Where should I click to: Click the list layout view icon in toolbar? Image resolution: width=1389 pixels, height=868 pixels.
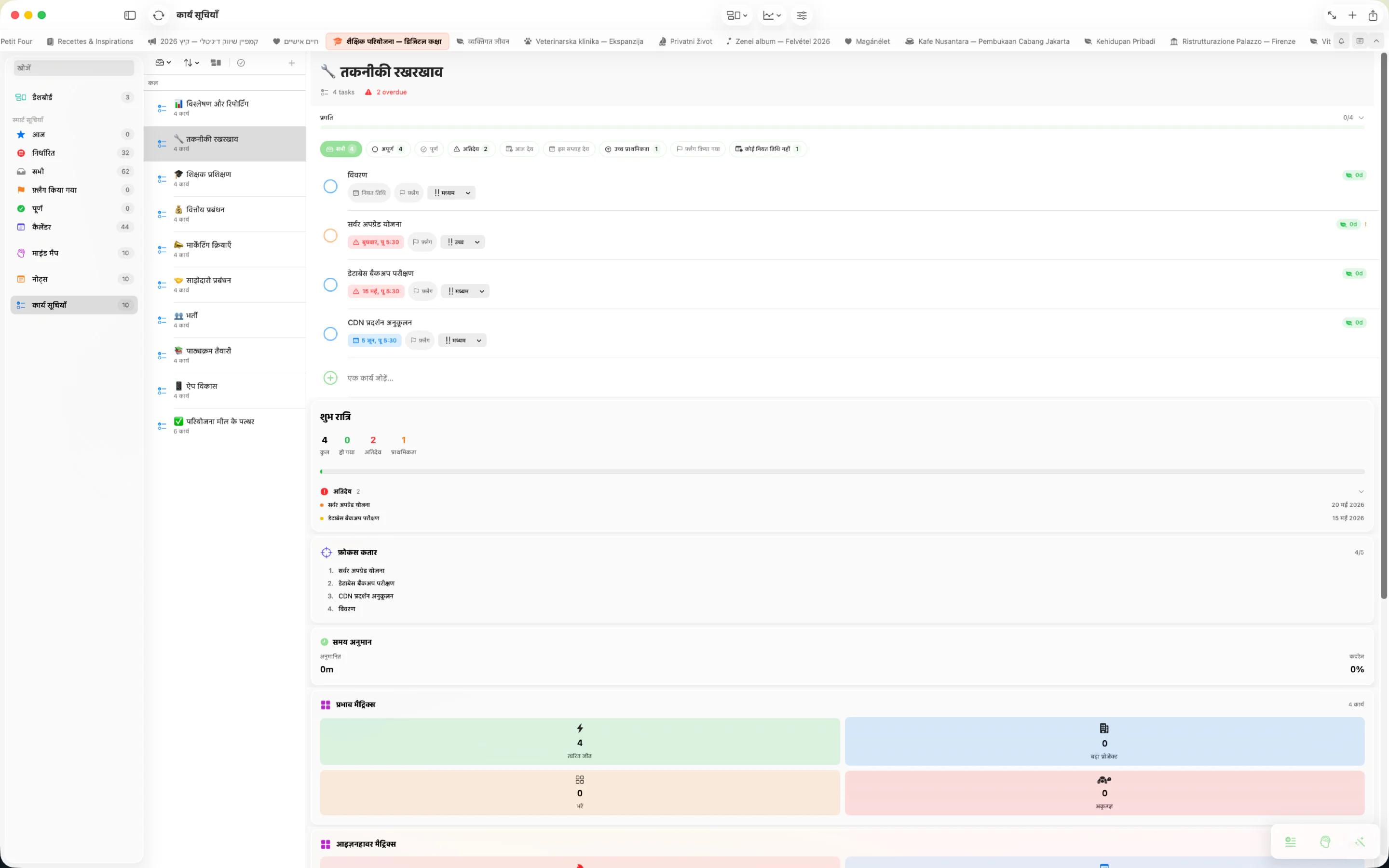(216, 63)
